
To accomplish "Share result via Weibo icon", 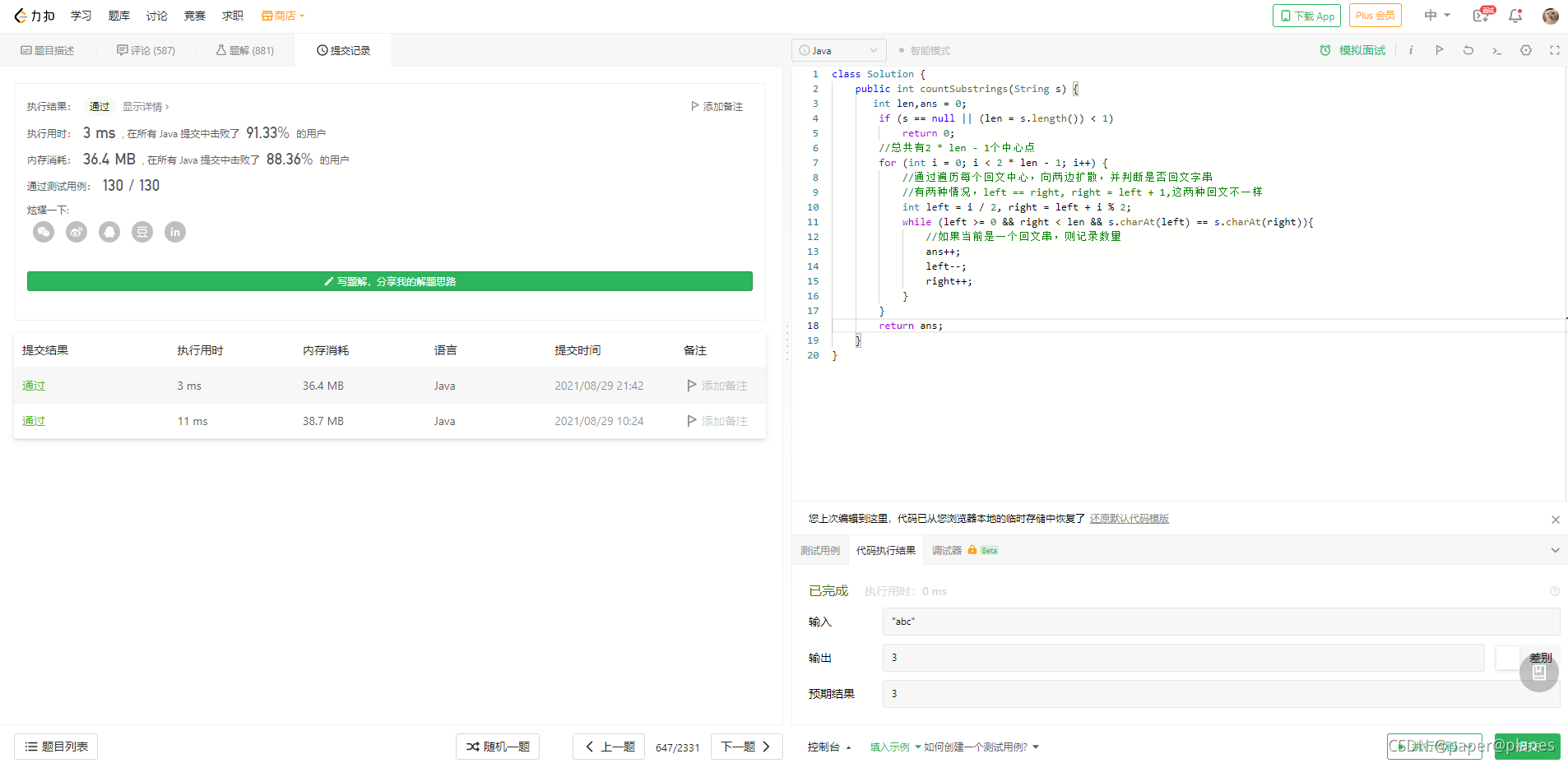I will click(76, 232).
